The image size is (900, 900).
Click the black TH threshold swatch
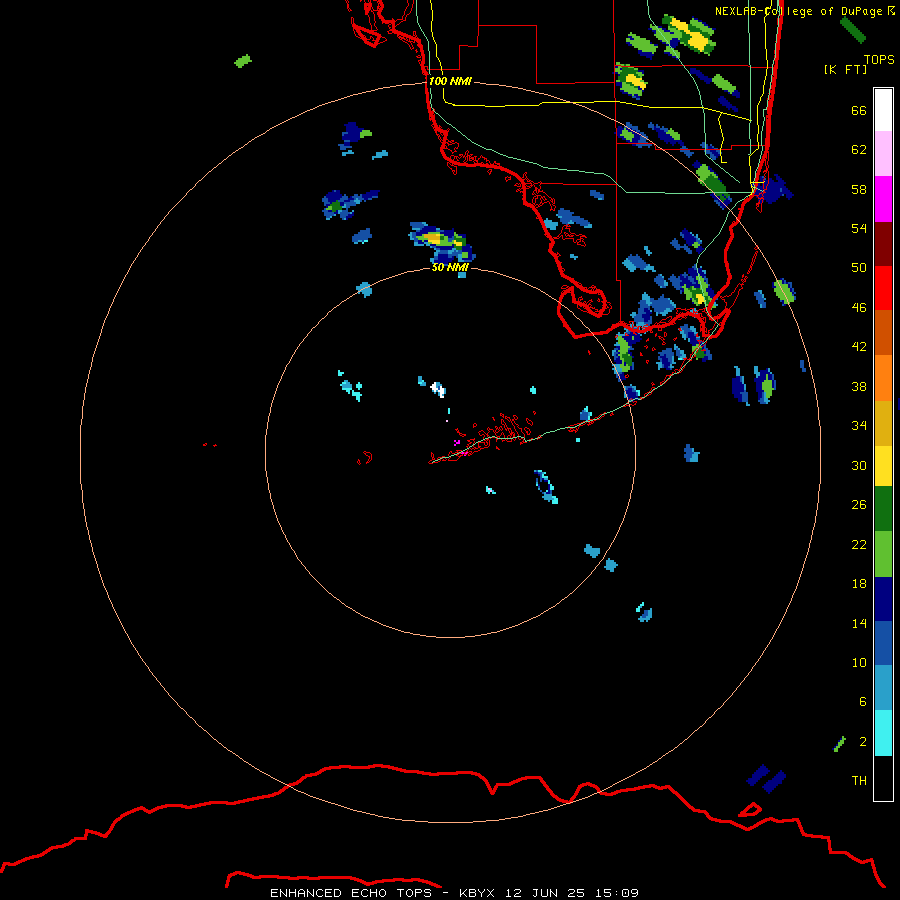883,778
